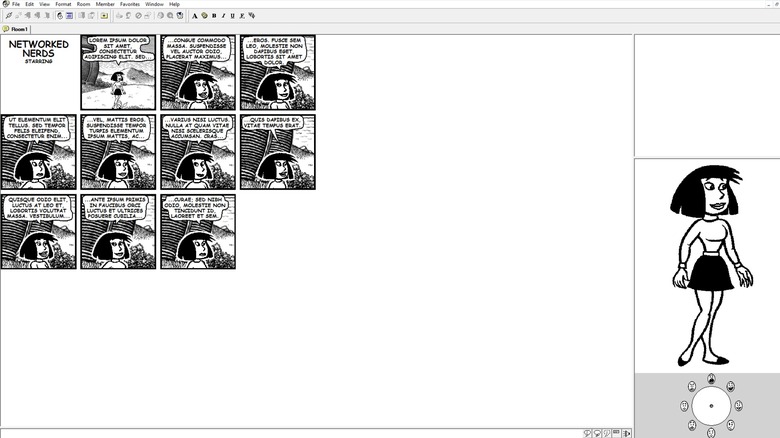Open the Favorites menu
The image size is (780, 438).
click(x=130, y=4)
